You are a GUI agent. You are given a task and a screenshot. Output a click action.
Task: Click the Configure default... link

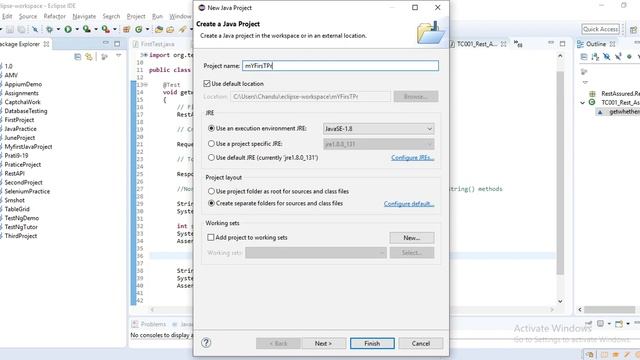[x=409, y=204]
